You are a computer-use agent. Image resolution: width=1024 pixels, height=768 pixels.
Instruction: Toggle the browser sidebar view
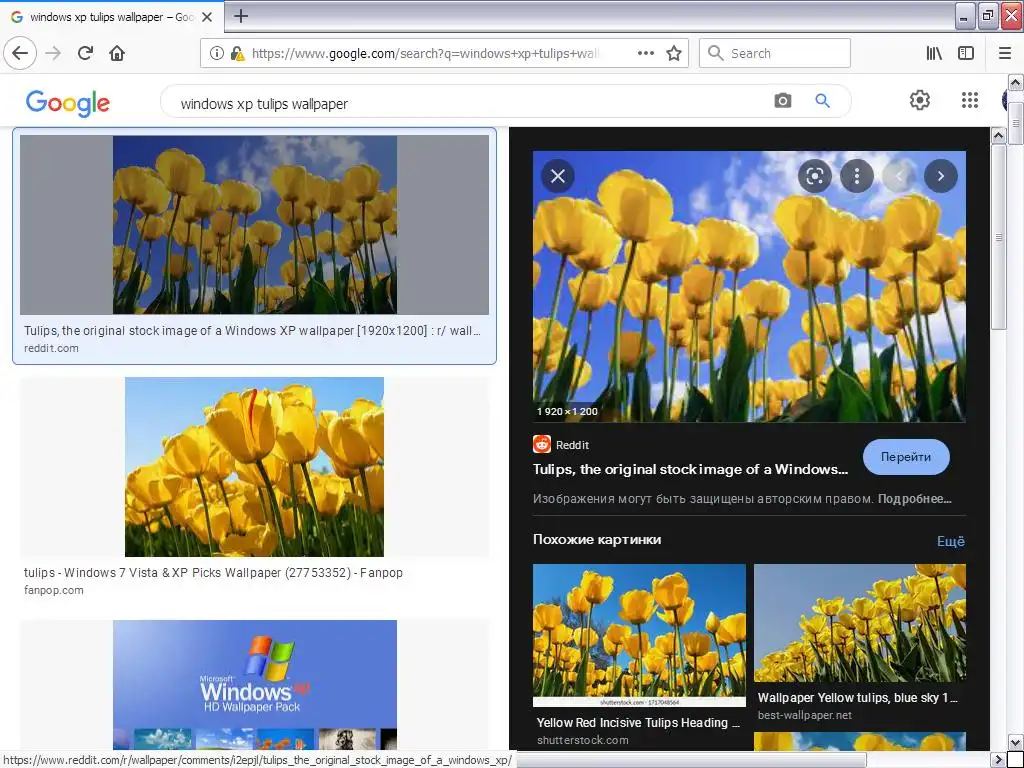(966, 53)
